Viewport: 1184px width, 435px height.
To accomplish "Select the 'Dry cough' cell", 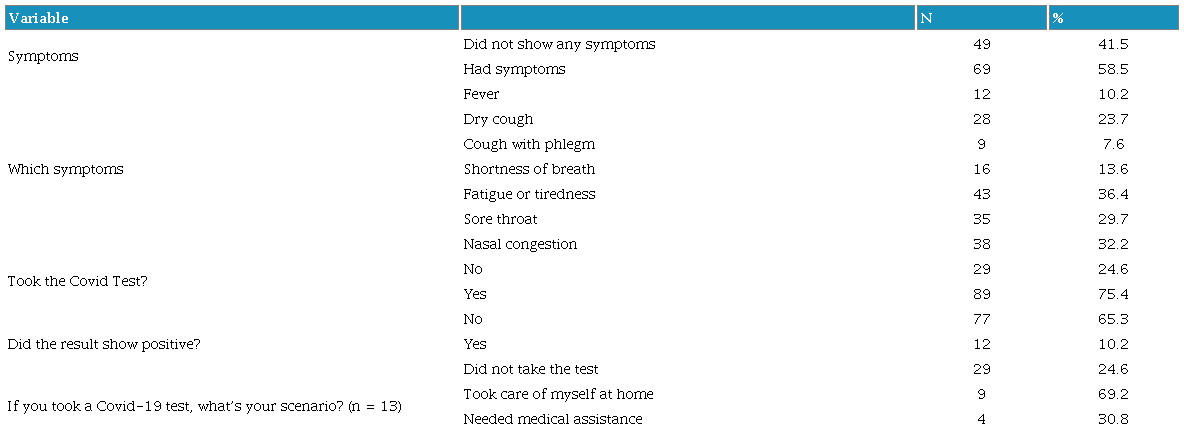I will (x=498, y=119).
